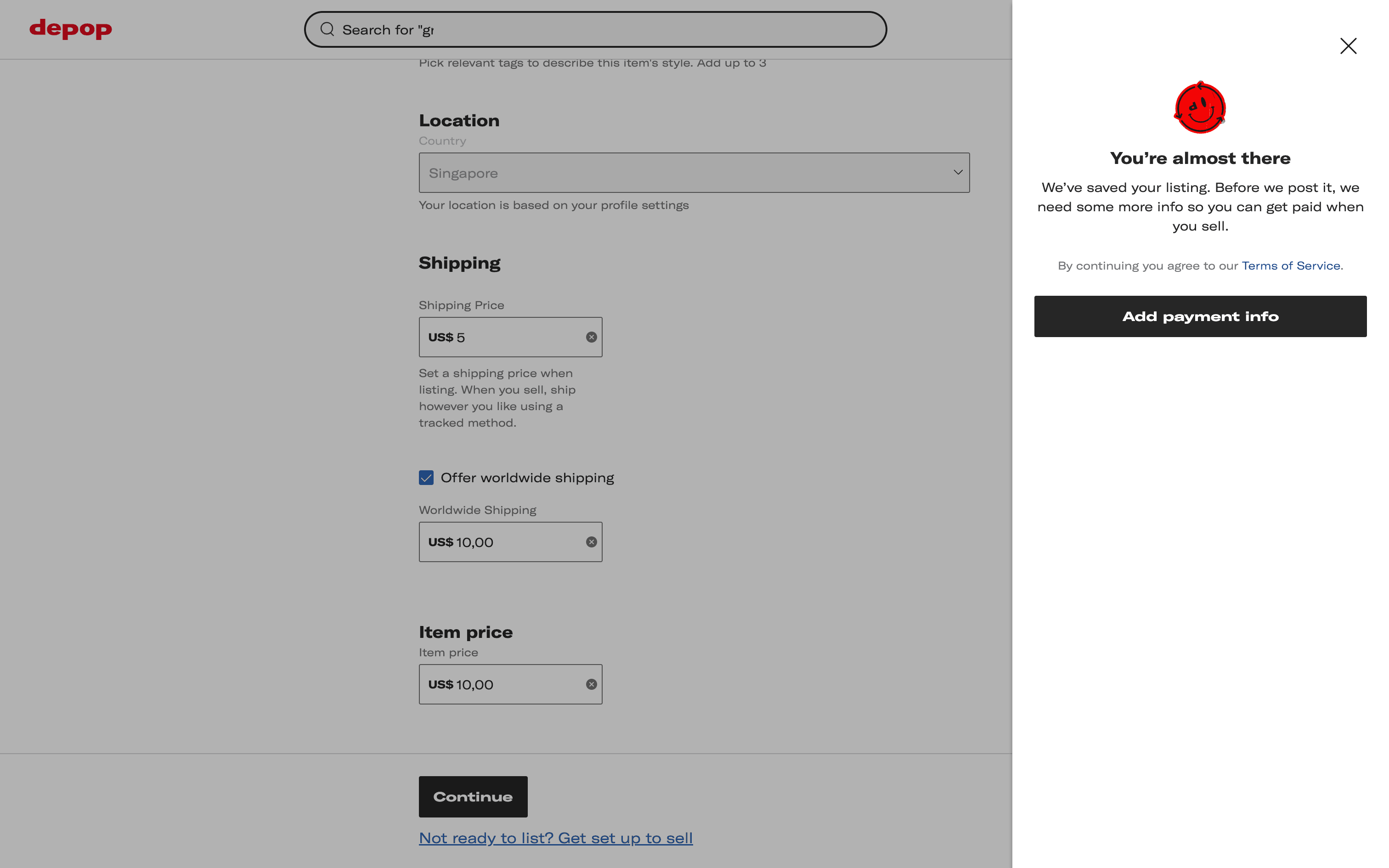This screenshot has width=1389, height=868.
Task: Clear the Shipping Price field
Action: tap(591, 337)
